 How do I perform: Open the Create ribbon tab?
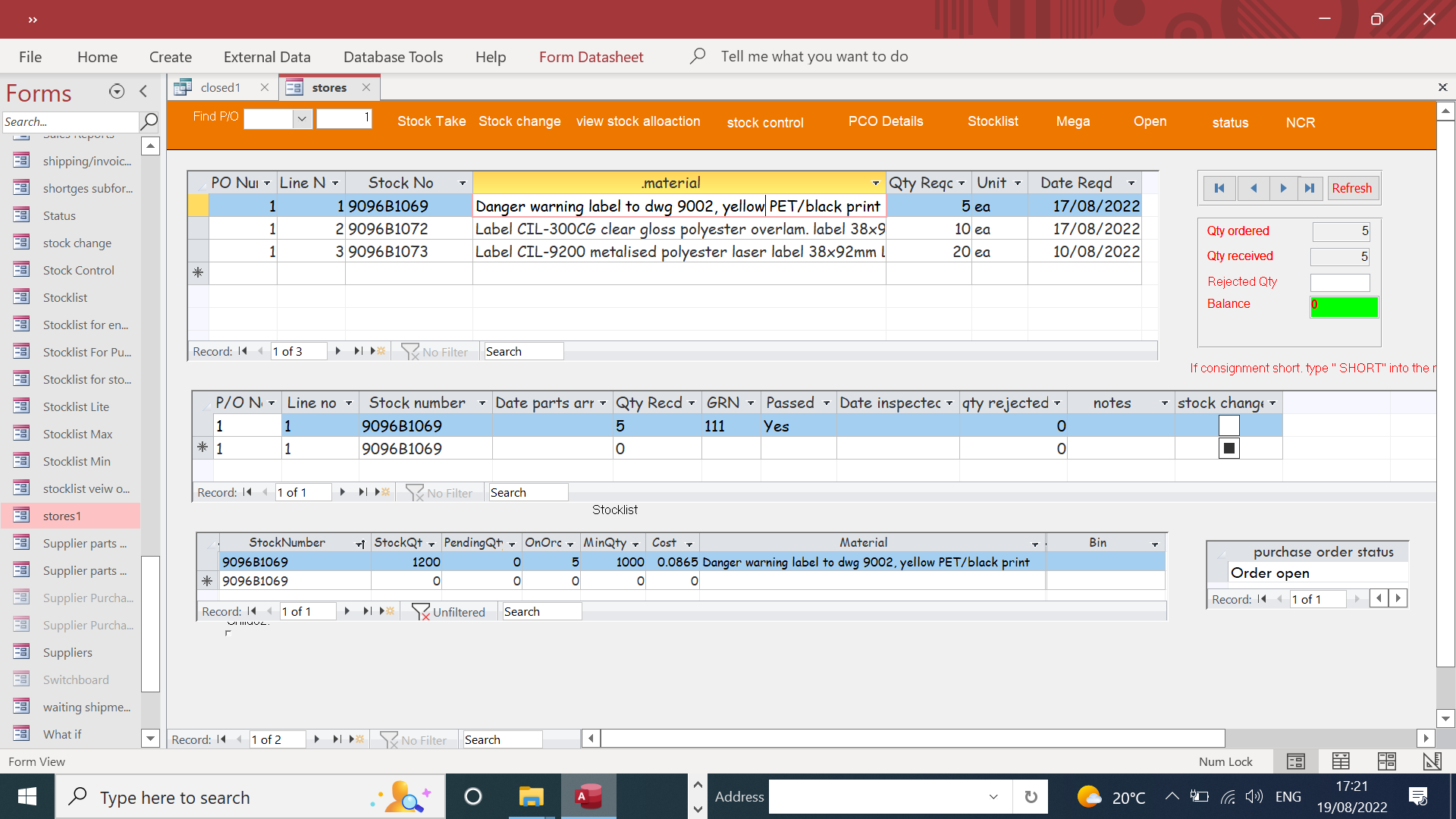[x=171, y=57]
